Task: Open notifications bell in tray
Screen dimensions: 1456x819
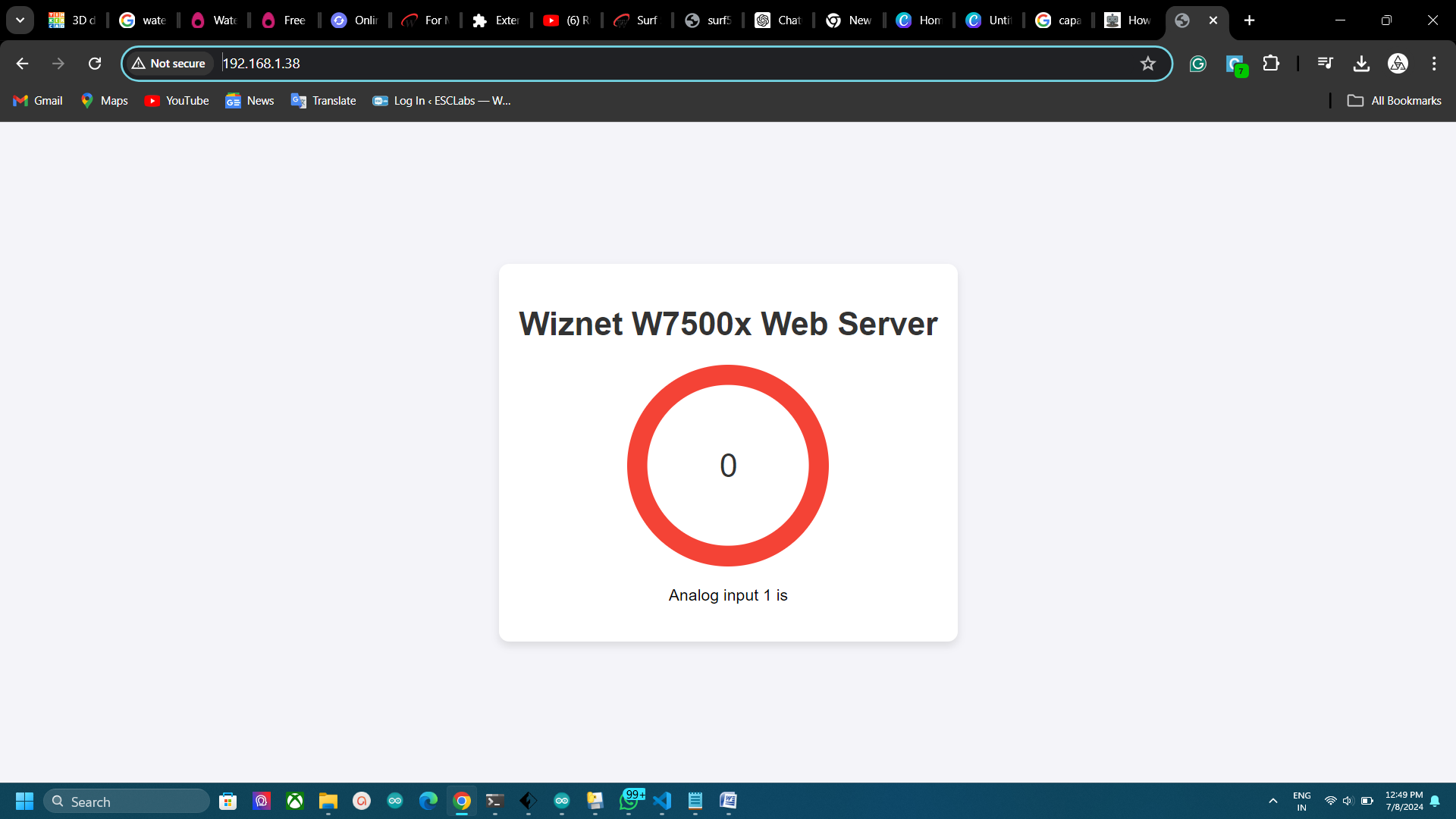Action: coord(1435,801)
